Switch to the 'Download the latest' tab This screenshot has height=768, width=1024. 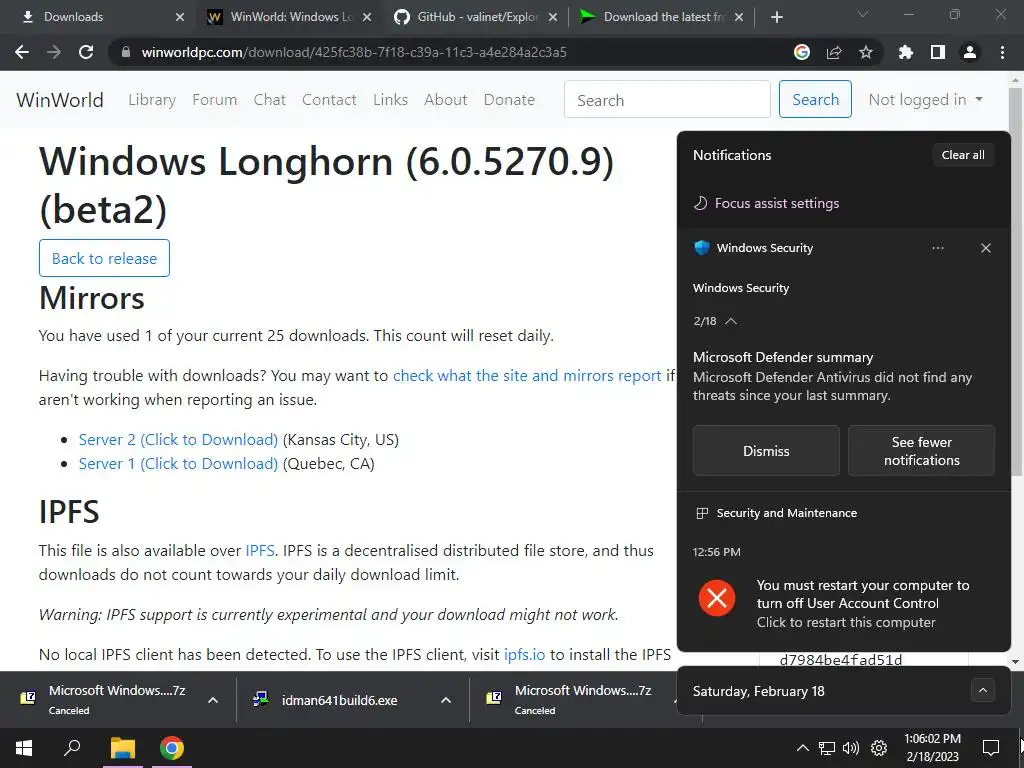pyautogui.click(x=662, y=17)
